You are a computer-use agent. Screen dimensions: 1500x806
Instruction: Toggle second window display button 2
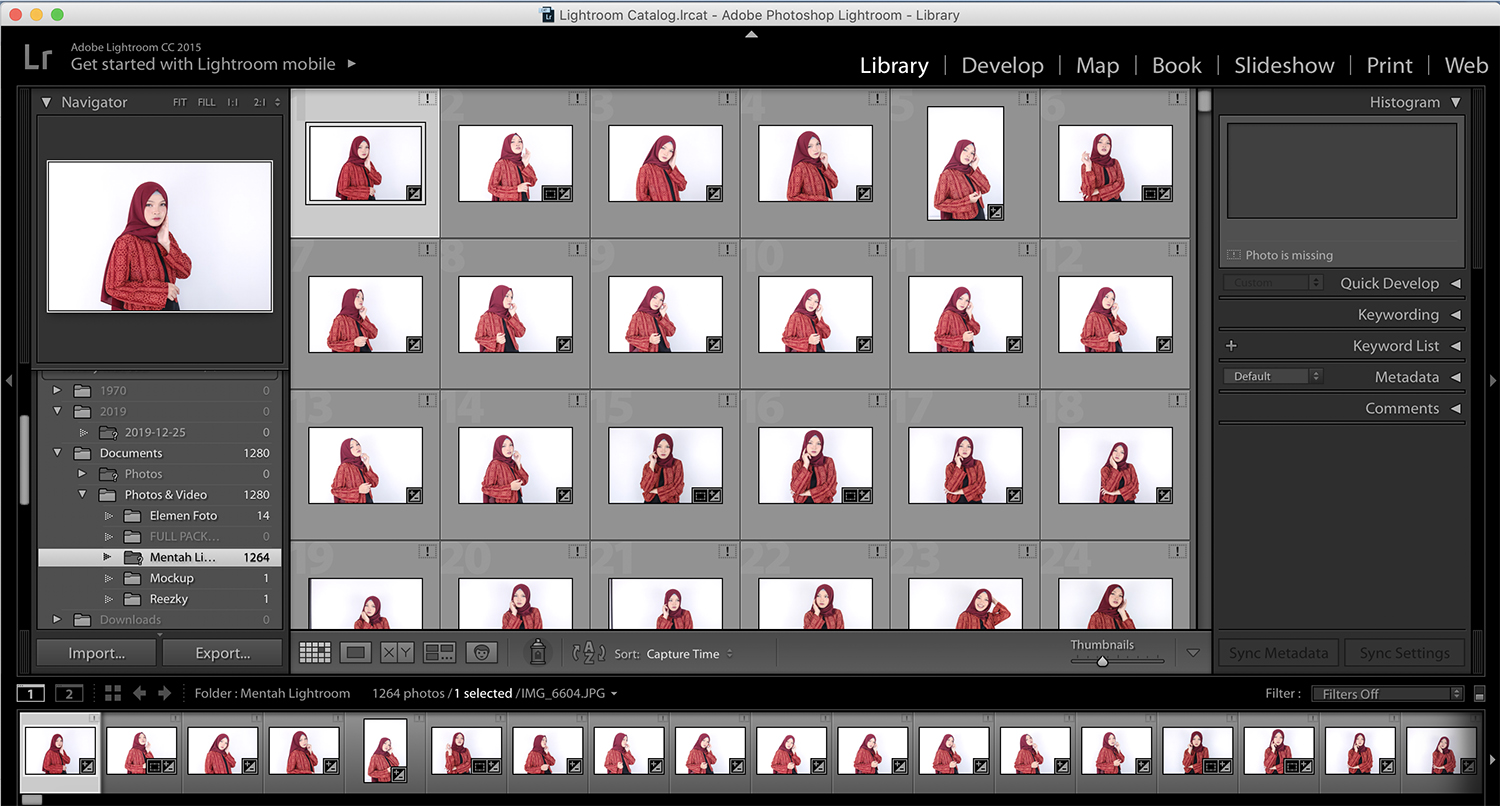[69, 694]
